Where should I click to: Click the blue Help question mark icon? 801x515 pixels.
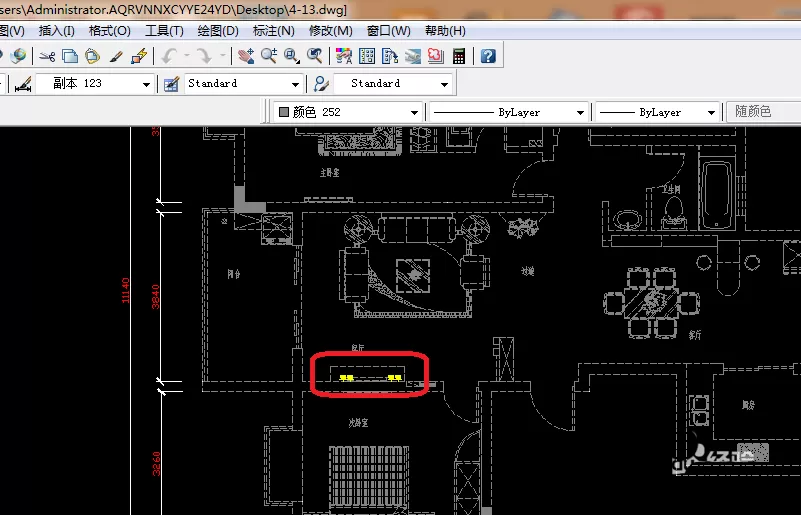[488, 56]
